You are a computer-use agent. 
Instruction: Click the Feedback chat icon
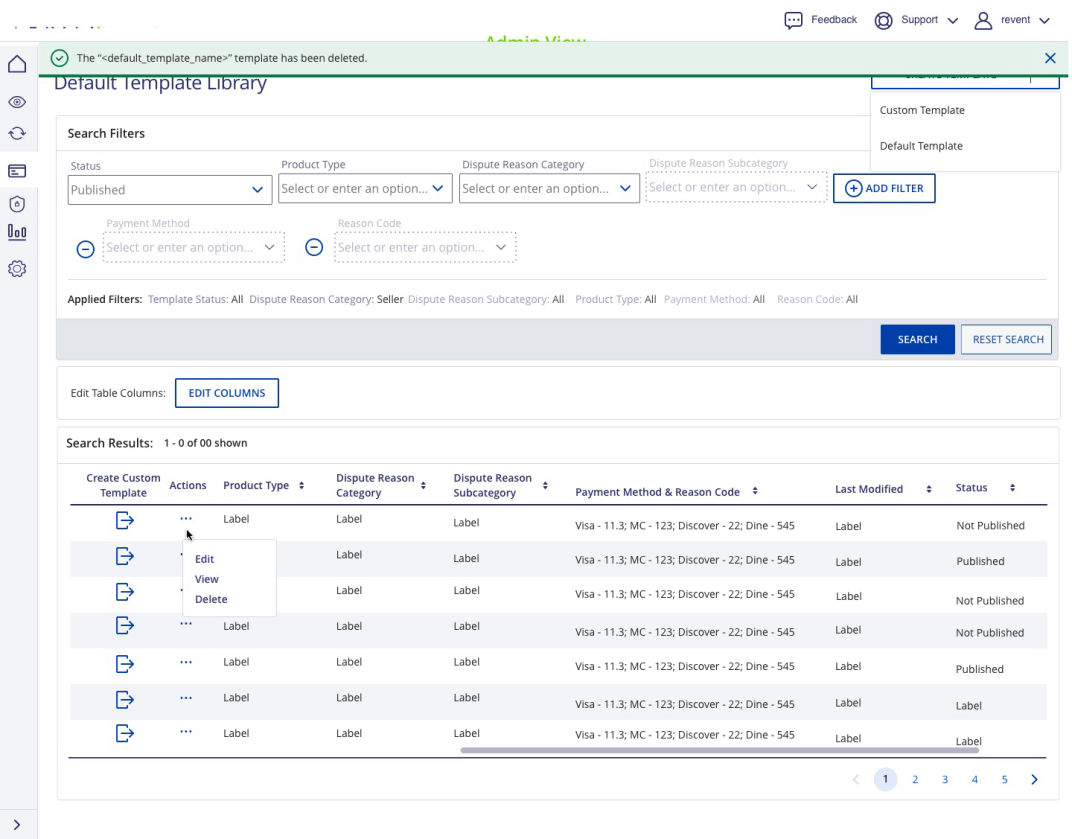(x=793, y=20)
